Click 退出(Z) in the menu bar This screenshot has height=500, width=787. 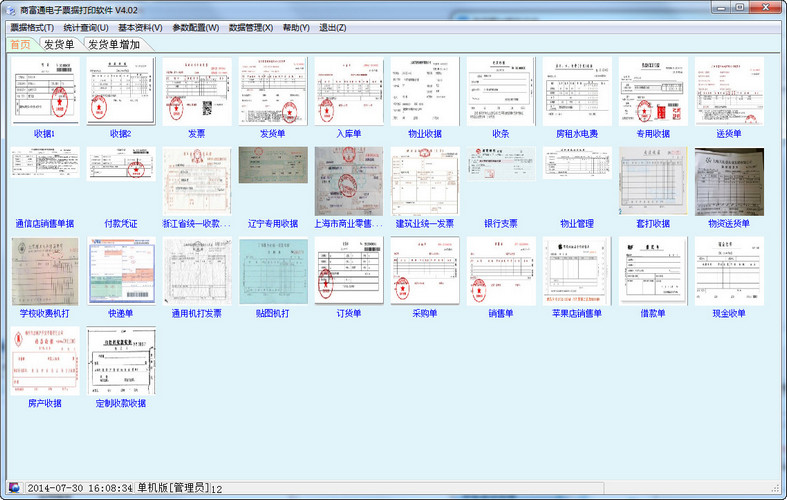333,27
